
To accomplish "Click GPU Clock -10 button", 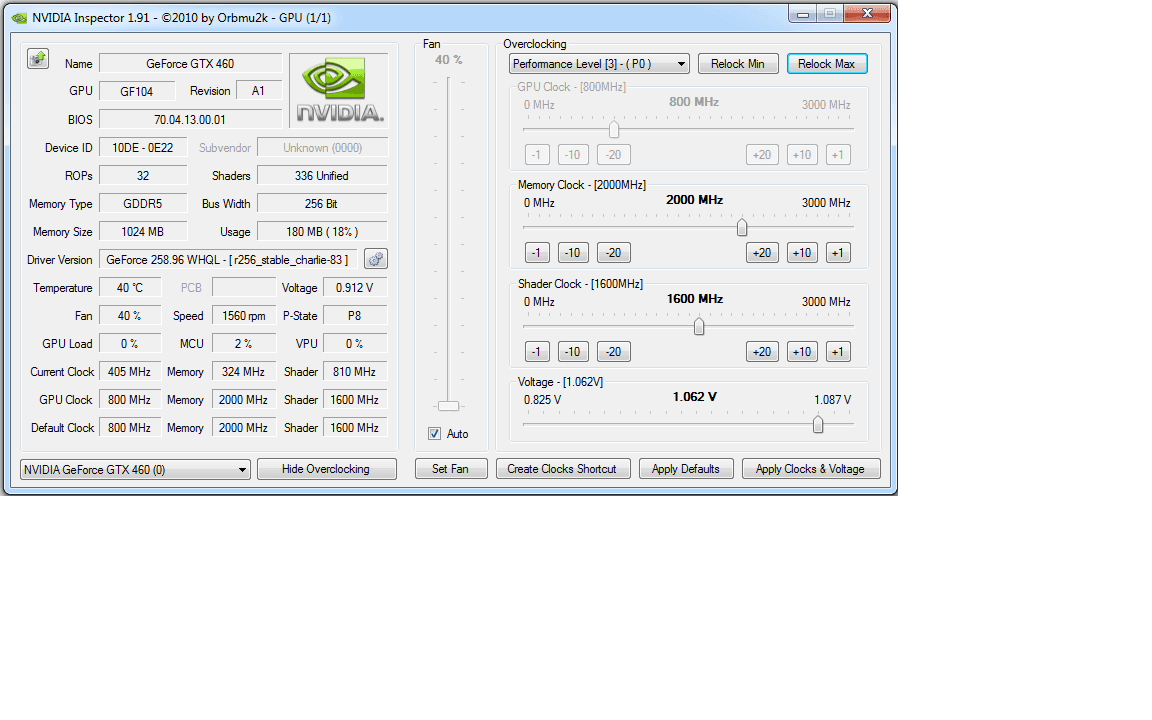I will [x=572, y=155].
